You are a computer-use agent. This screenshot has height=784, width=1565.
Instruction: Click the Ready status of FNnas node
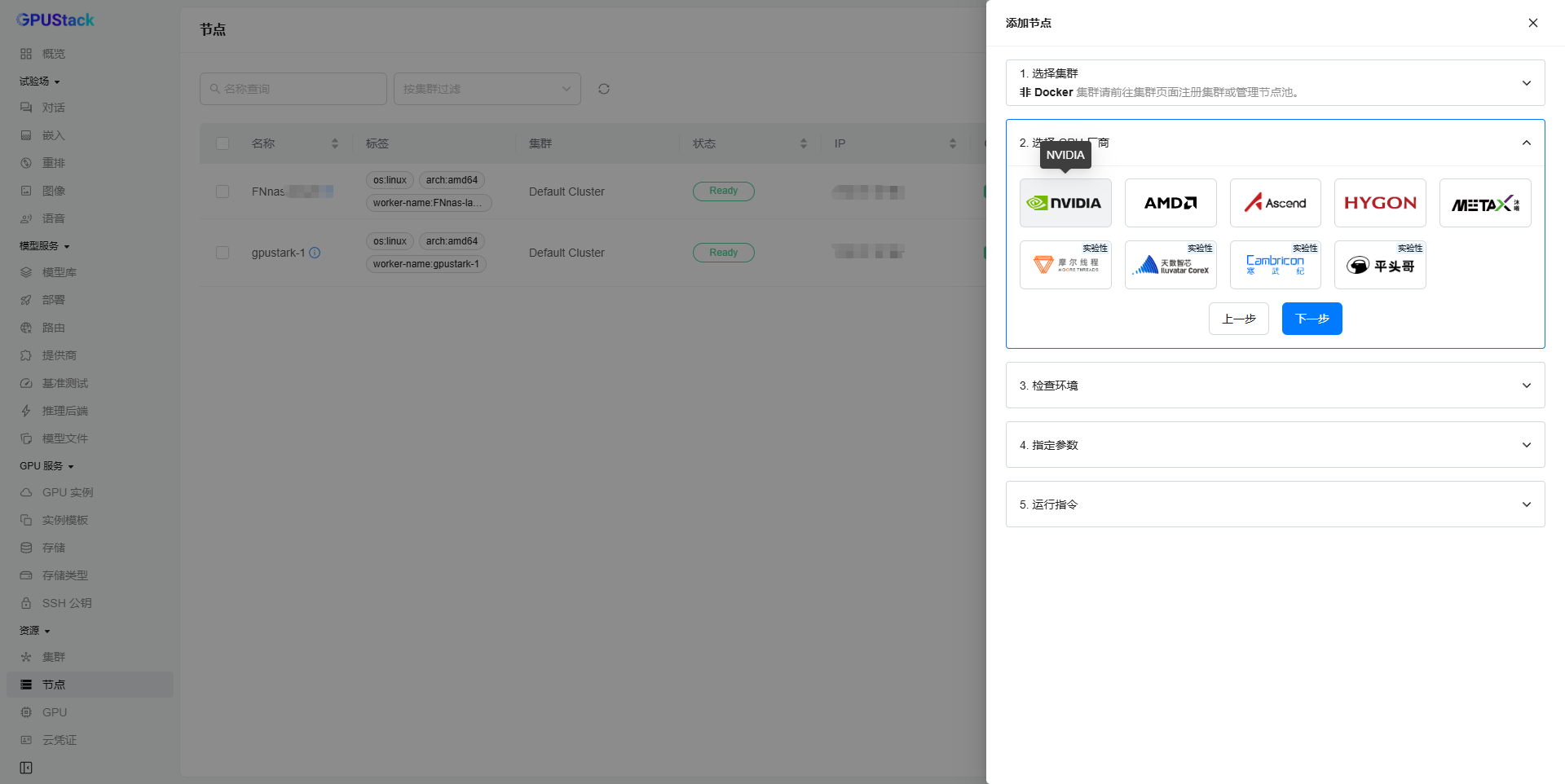click(x=724, y=191)
